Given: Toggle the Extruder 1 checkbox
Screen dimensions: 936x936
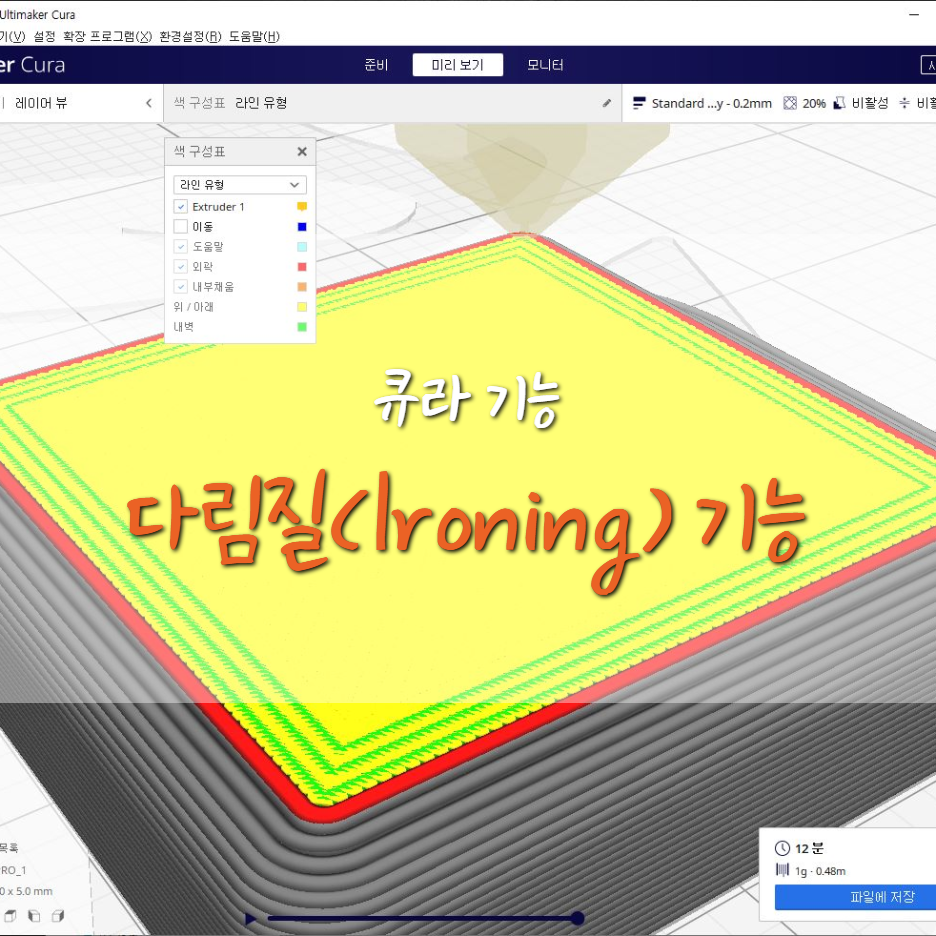Looking at the screenshot, I should (x=180, y=207).
